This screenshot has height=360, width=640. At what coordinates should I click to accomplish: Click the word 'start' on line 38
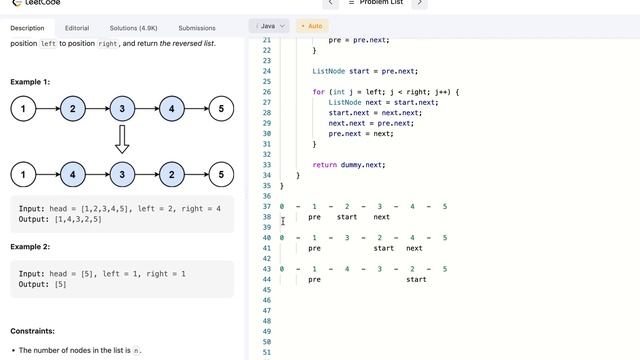347,217
